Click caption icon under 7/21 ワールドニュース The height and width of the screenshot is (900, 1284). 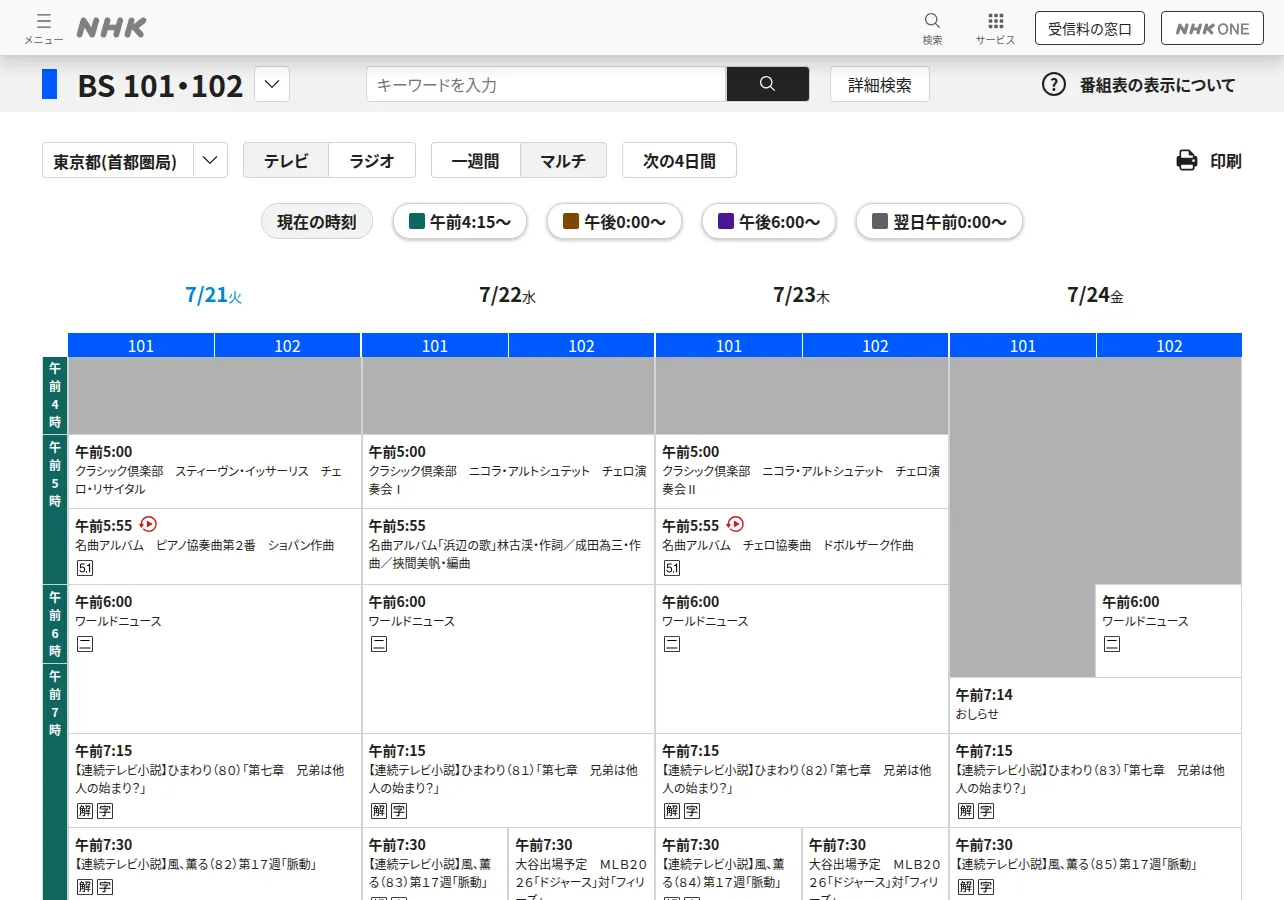point(85,644)
